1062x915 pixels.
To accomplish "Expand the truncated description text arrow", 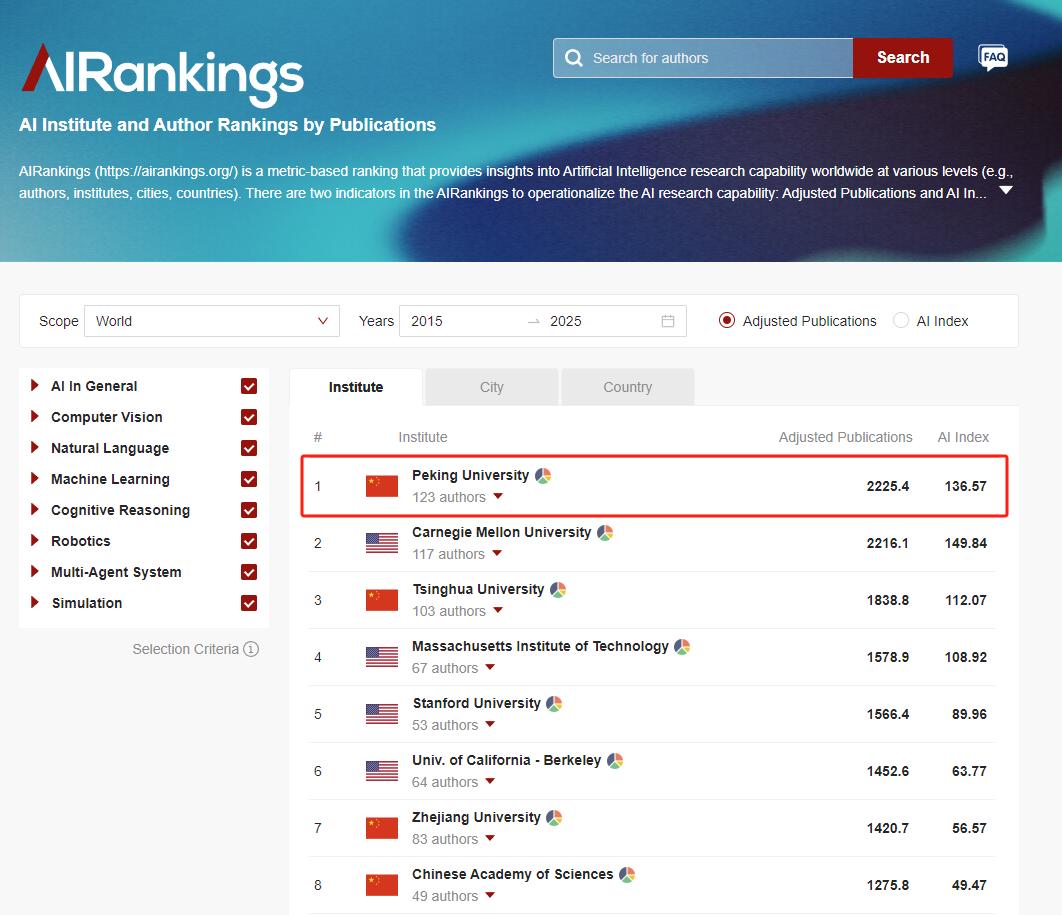I will [1006, 190].
